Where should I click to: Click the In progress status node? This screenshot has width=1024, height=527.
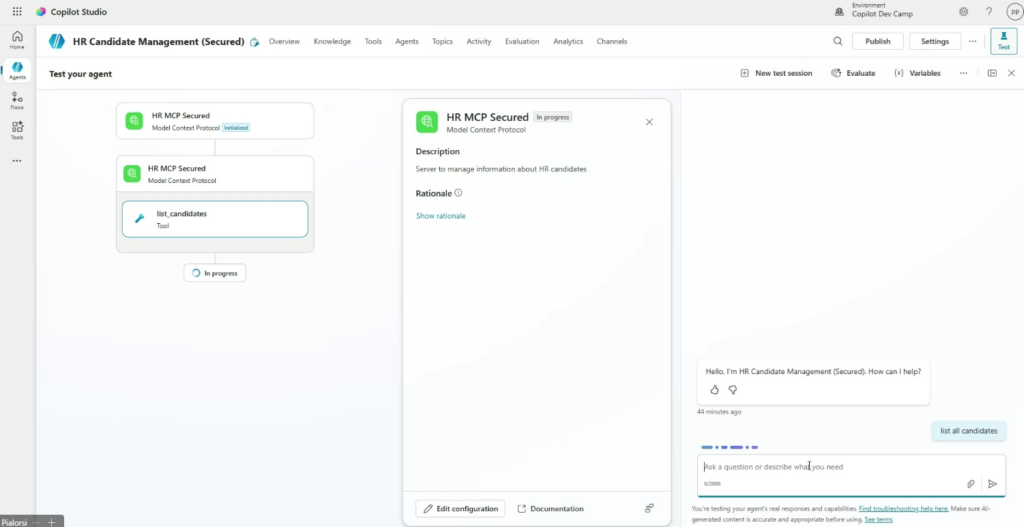point(215,273)
